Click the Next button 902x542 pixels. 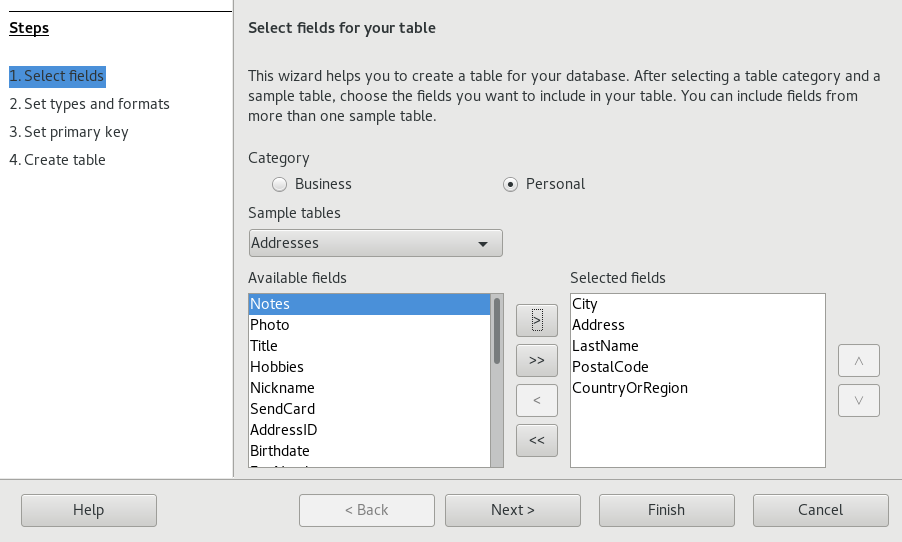point(513,510)
